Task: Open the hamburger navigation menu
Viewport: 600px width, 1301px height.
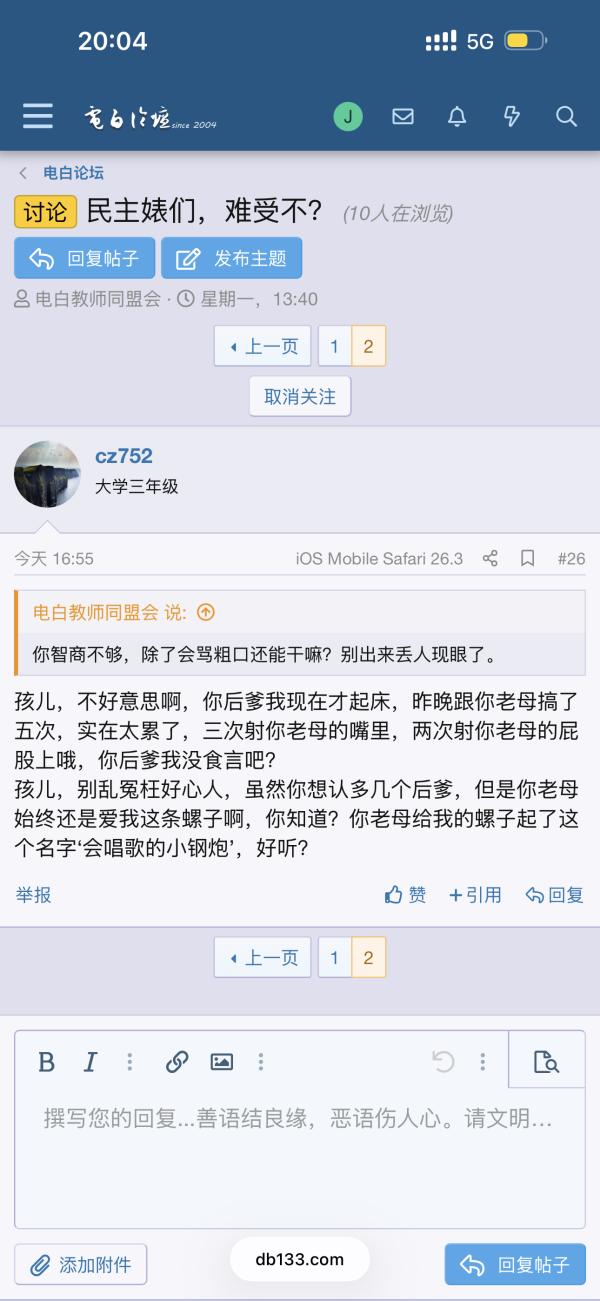Action: click(x=38, y=116)
